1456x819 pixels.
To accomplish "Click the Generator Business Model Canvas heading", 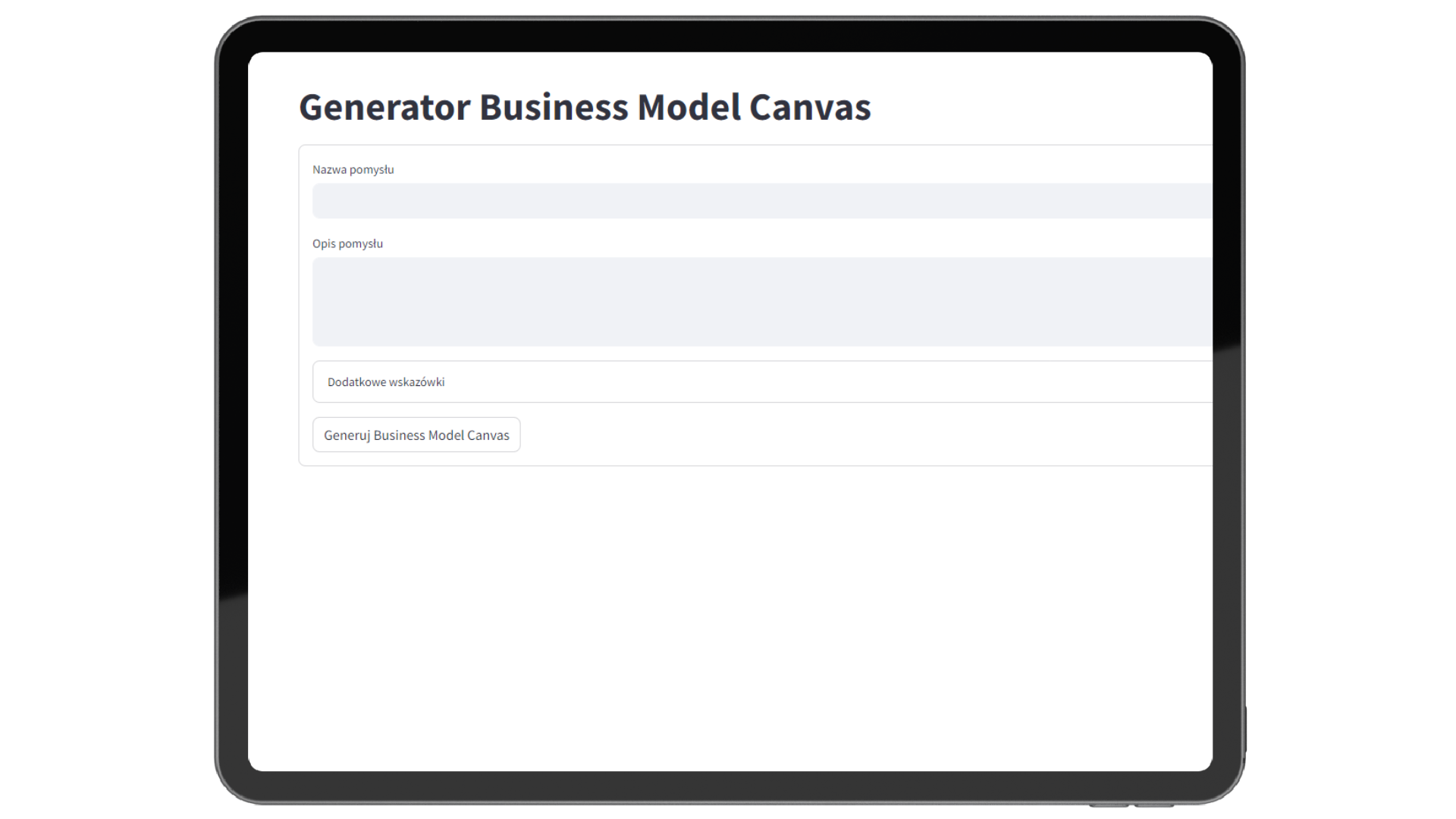I will [x=585, y=107].
